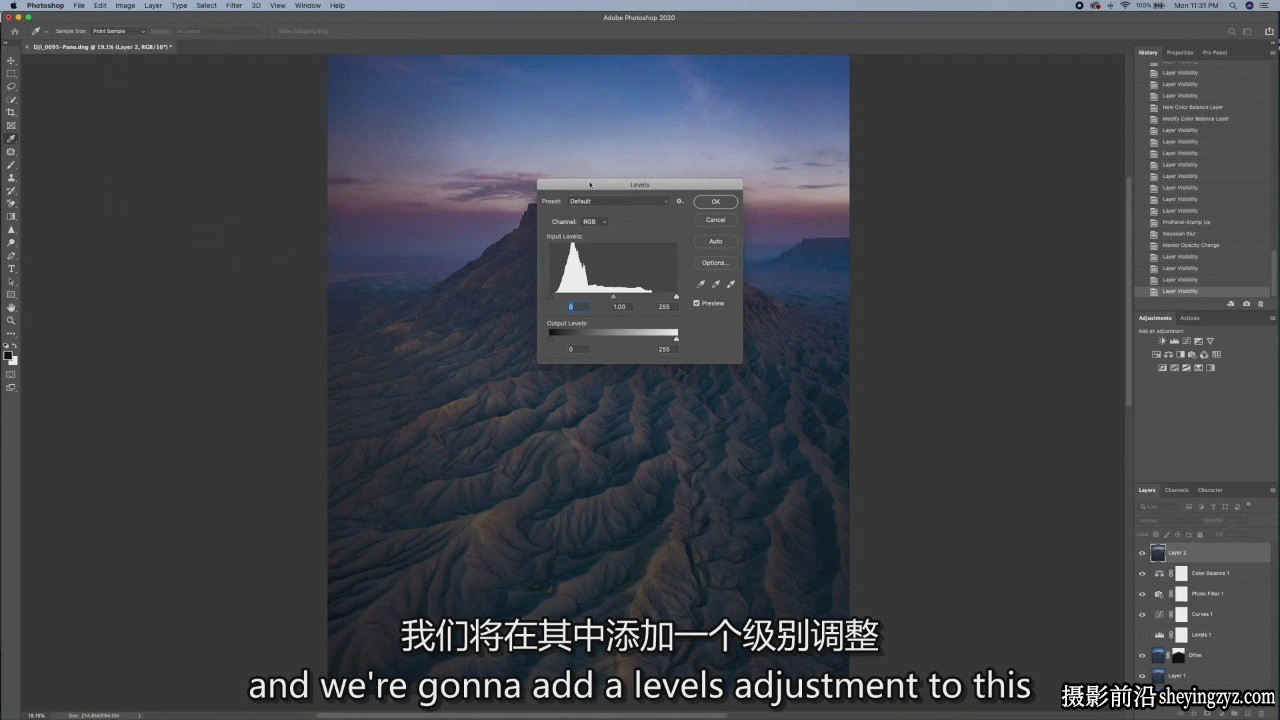Click the Home icon in options bar
The width and height of the screenshot is (1280, 720).
click(x=15, y=31)
